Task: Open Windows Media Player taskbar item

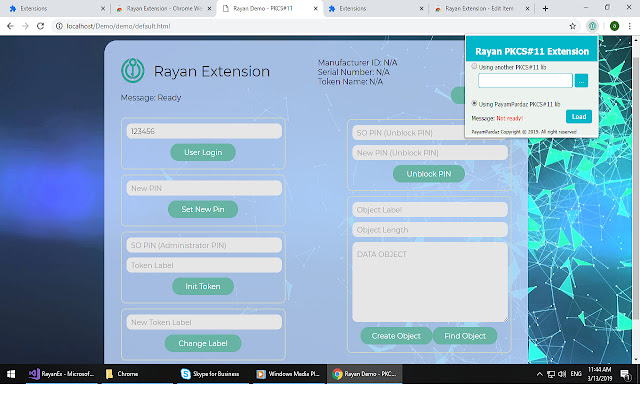Action: (x=288, y=374)
